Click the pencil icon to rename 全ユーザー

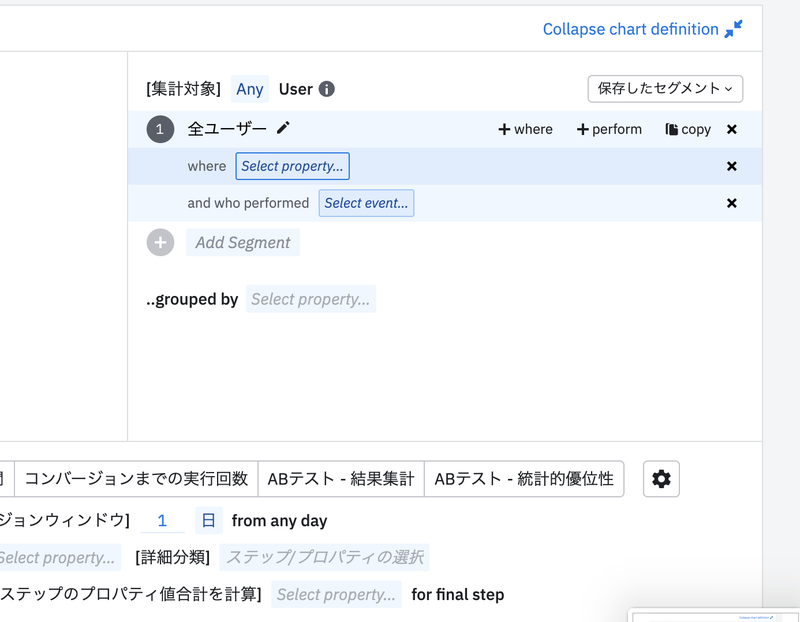(283, 128)
